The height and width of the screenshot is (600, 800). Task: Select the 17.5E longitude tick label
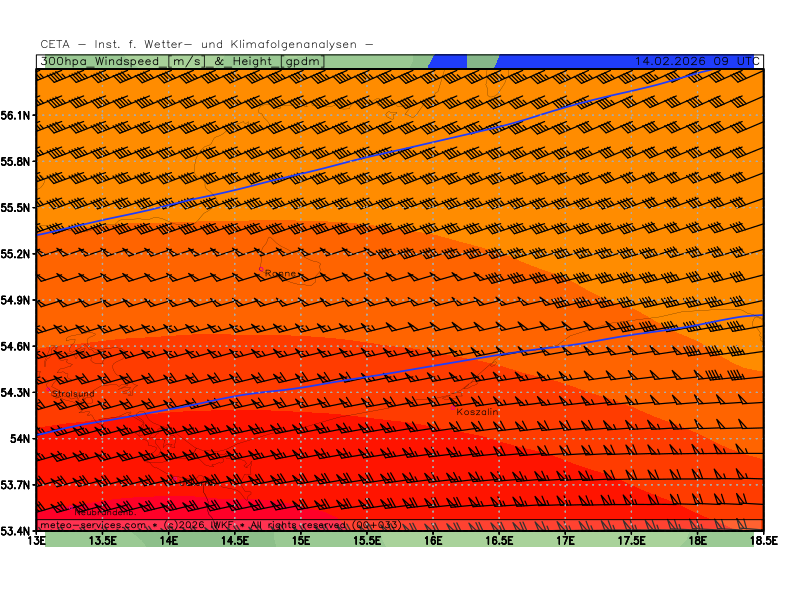pyautogui.click(x=631, y=540)
